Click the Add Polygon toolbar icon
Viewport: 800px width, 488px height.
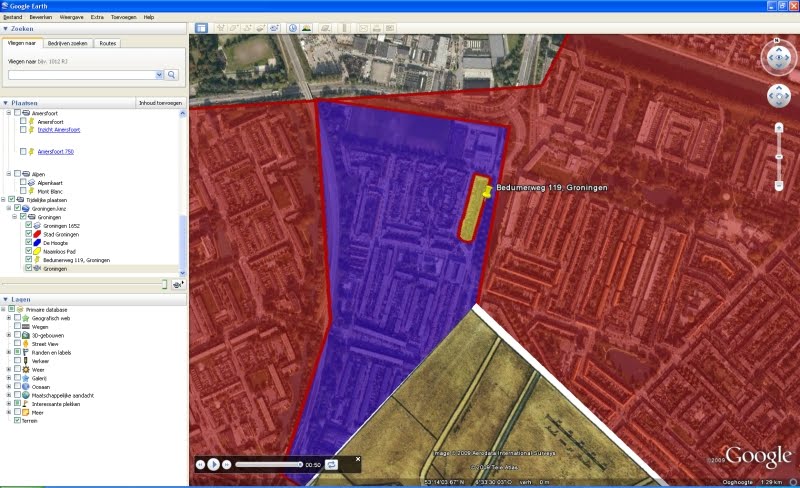click(234, 28)
